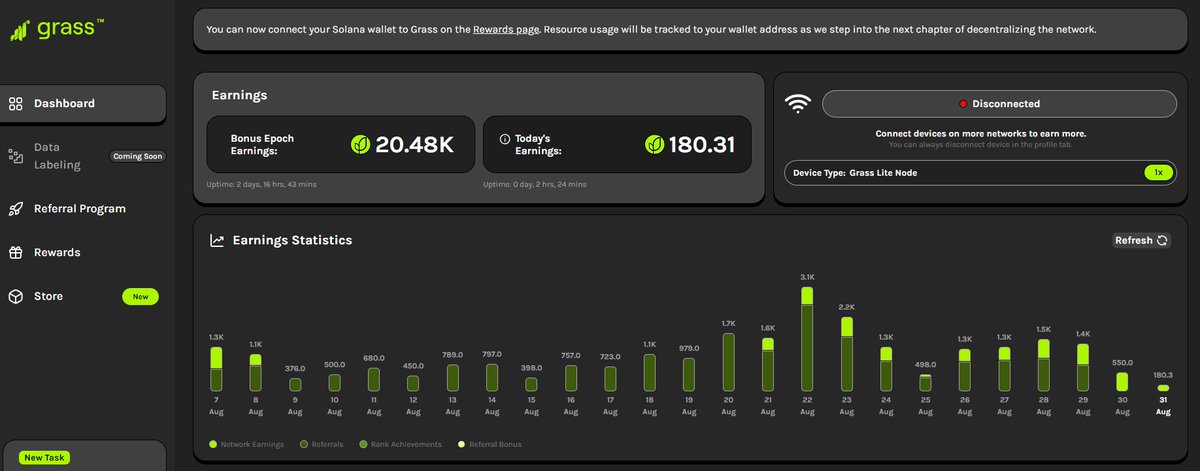Click the Grass logo icon
This screenshot has width=1200, height=471.
tap(19, 31)
